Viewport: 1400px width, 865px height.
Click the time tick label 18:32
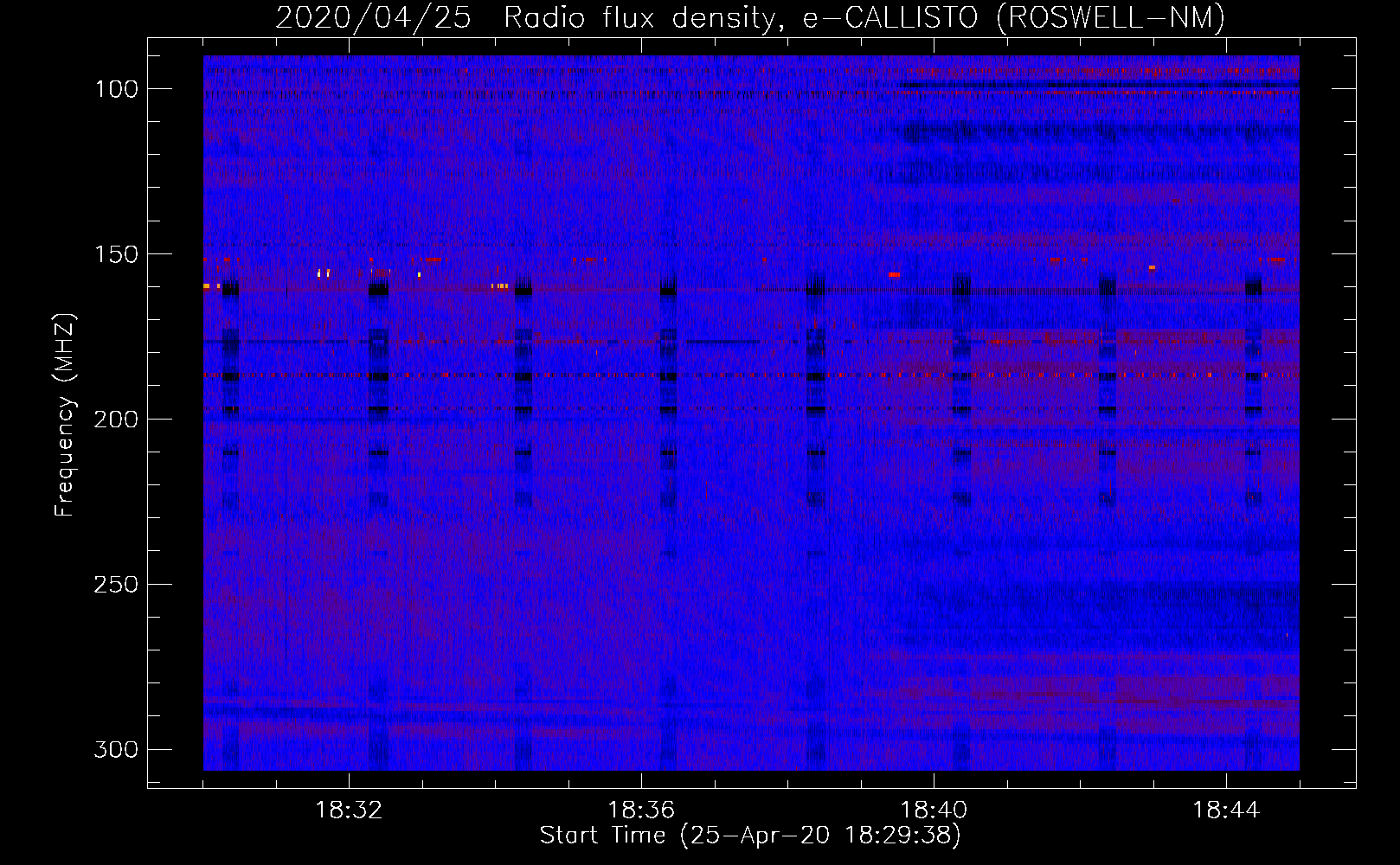point(349,811)
